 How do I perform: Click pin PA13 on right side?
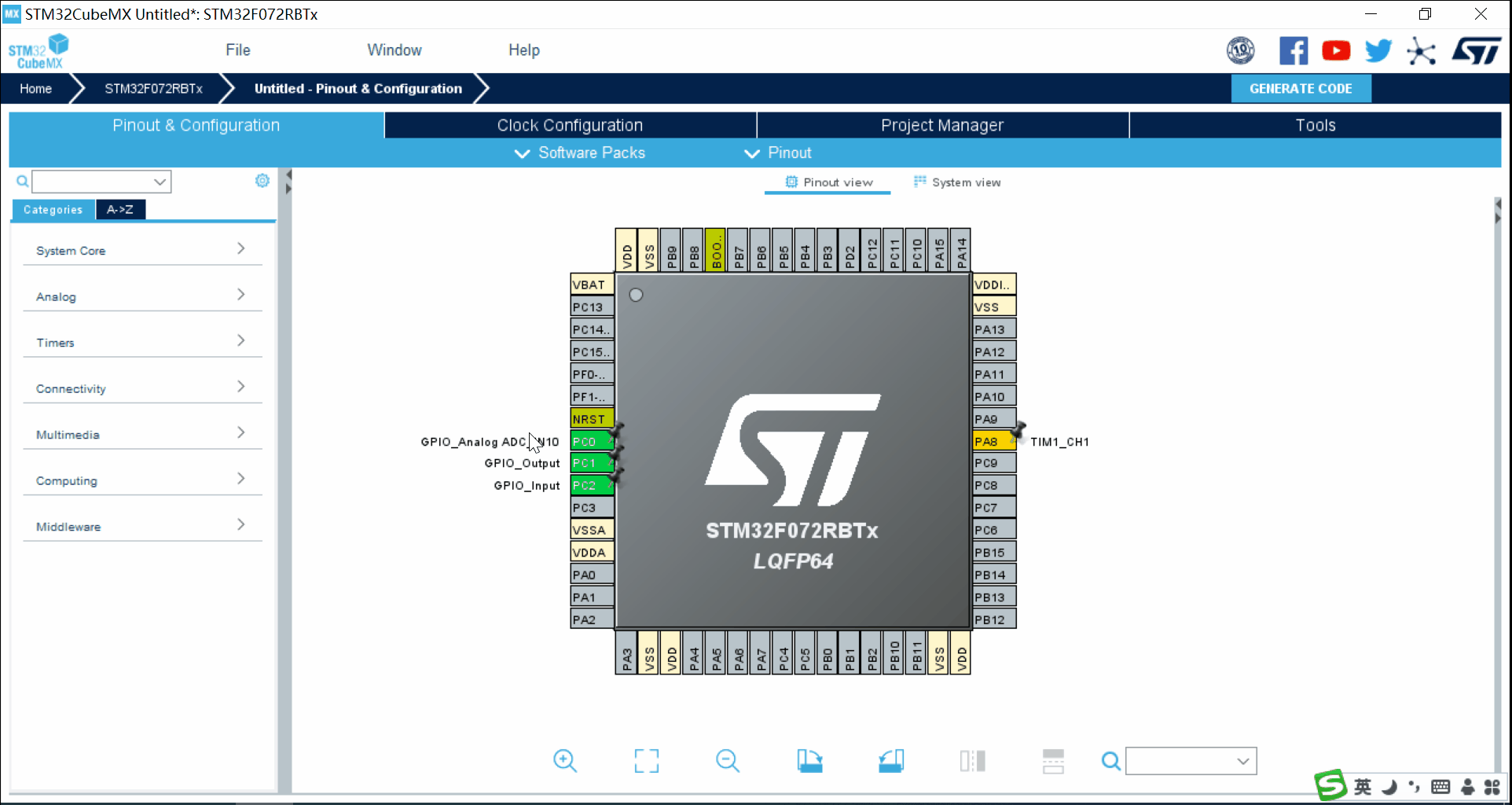[994, 329]
